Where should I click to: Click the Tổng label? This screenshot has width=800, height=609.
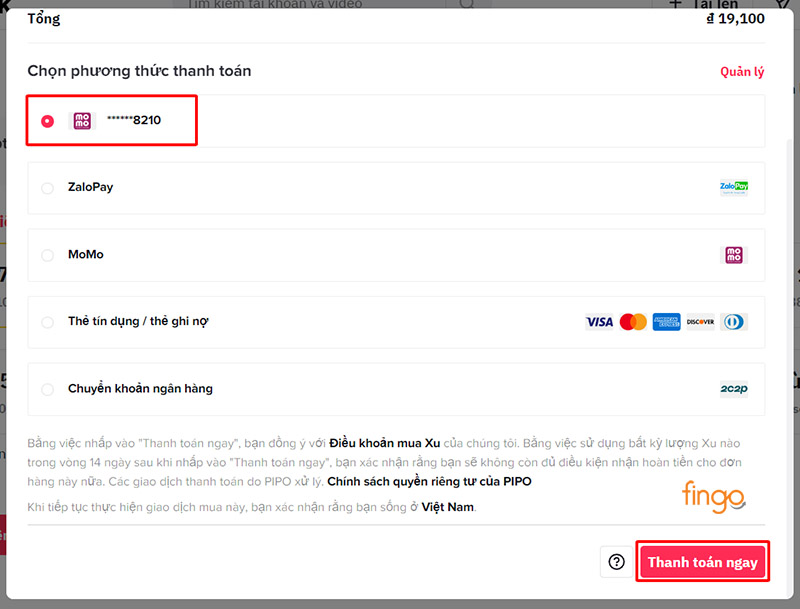pos(44,19)
